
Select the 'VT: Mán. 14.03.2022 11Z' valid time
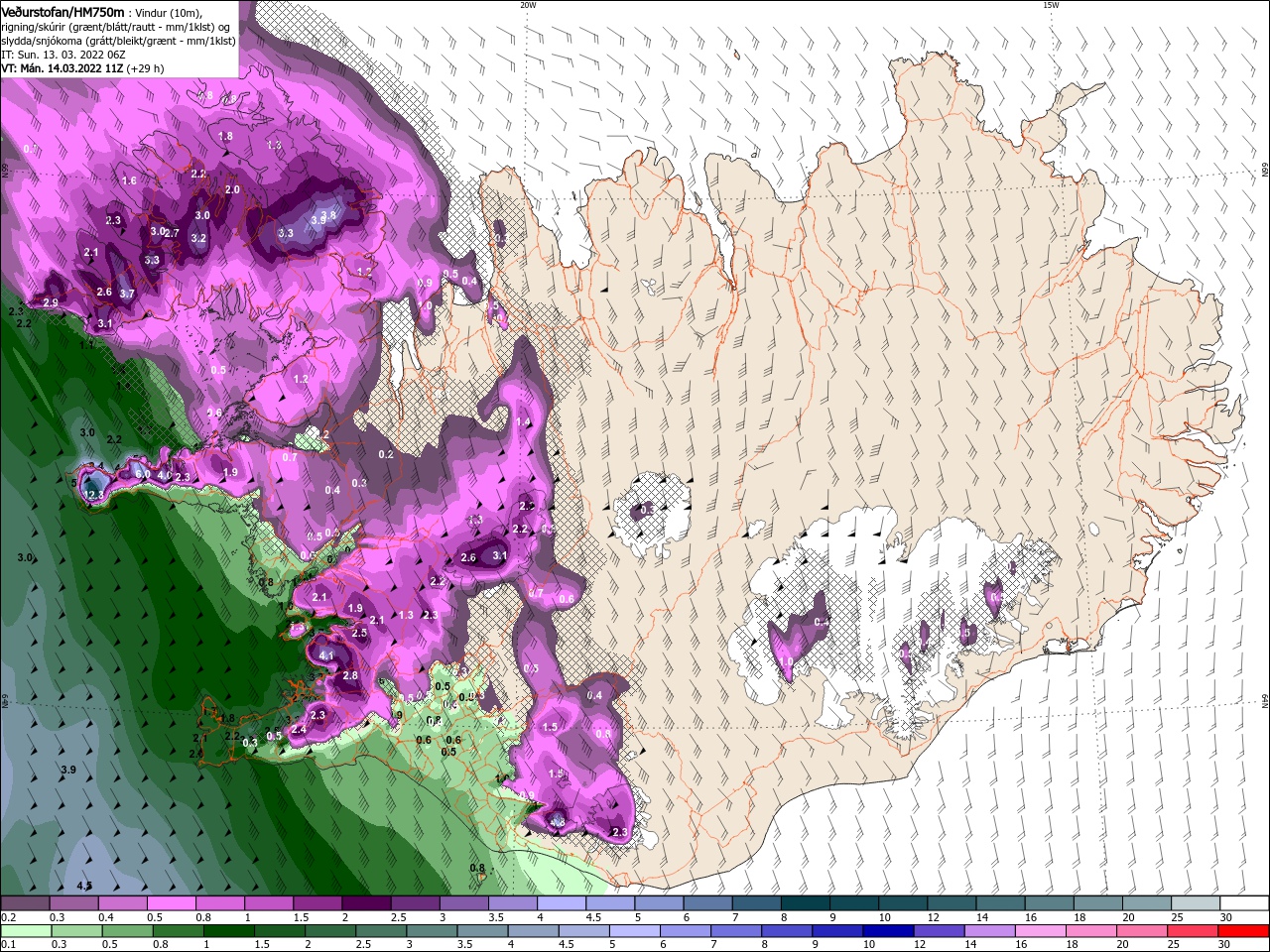click(62, 68)
